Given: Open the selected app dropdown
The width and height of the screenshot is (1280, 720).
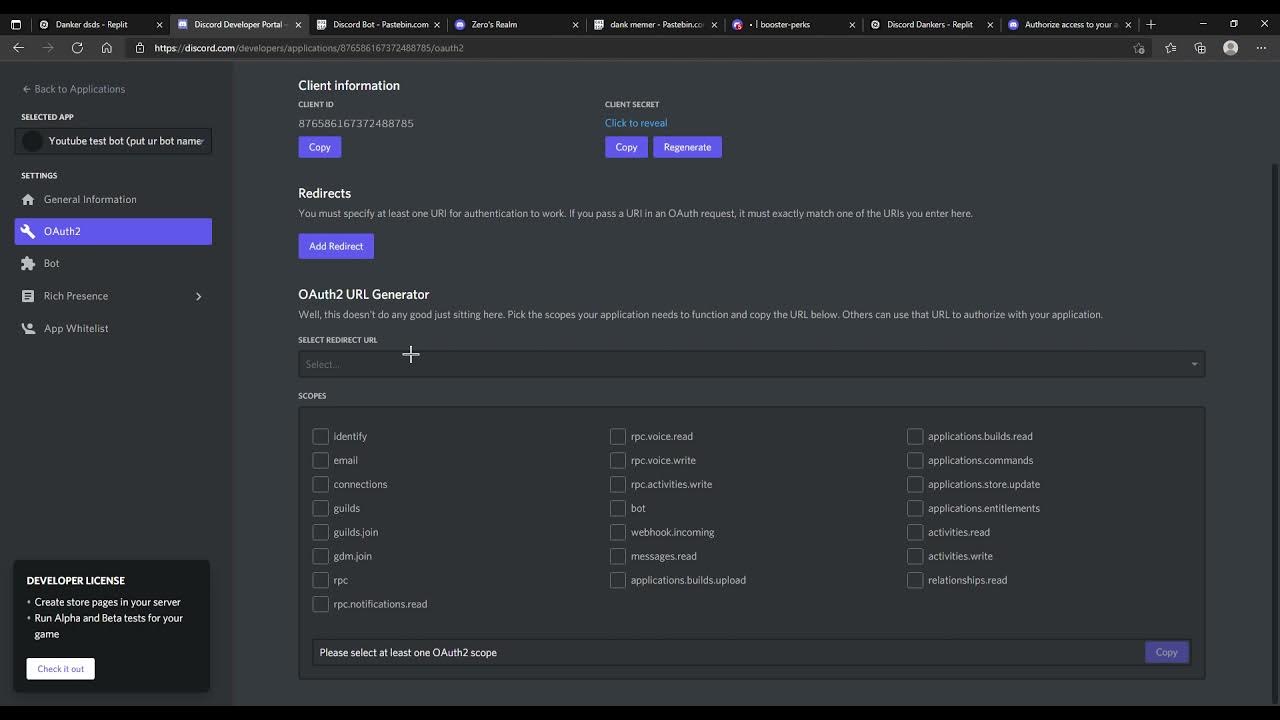Looking at the screenshot, I should click(x=113, y=141).
